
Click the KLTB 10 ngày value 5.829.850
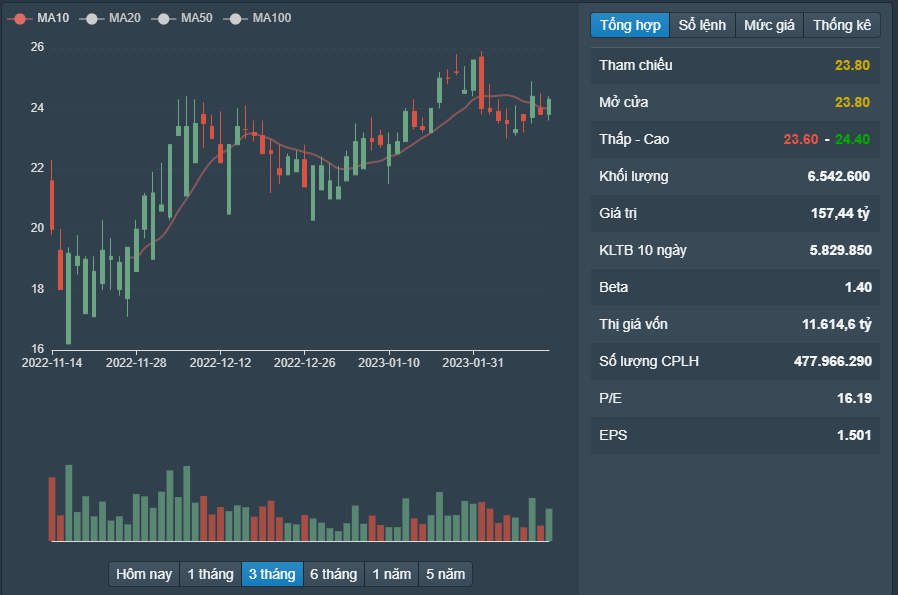pos(841,250)
